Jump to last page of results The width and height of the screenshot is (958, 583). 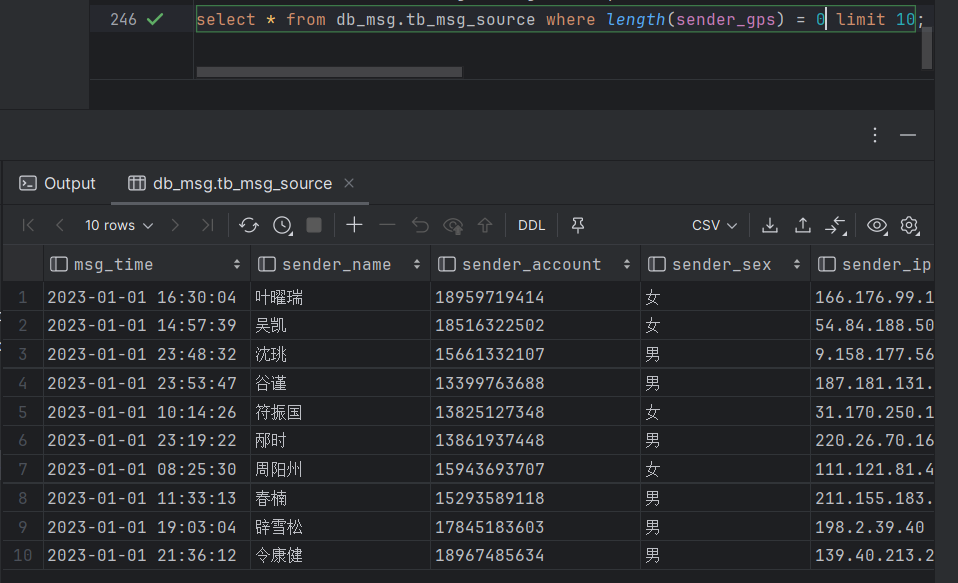(x=208, y=226)
